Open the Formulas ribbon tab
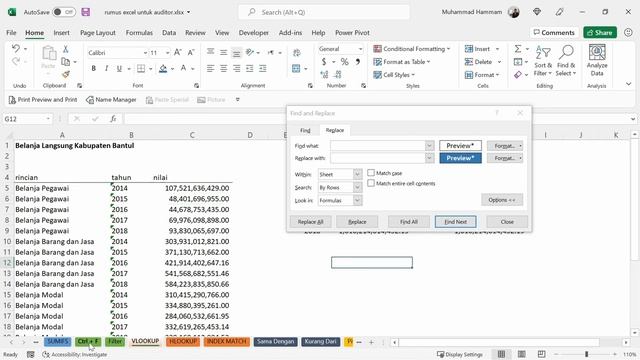640x360 pixels. coord(139,33)
